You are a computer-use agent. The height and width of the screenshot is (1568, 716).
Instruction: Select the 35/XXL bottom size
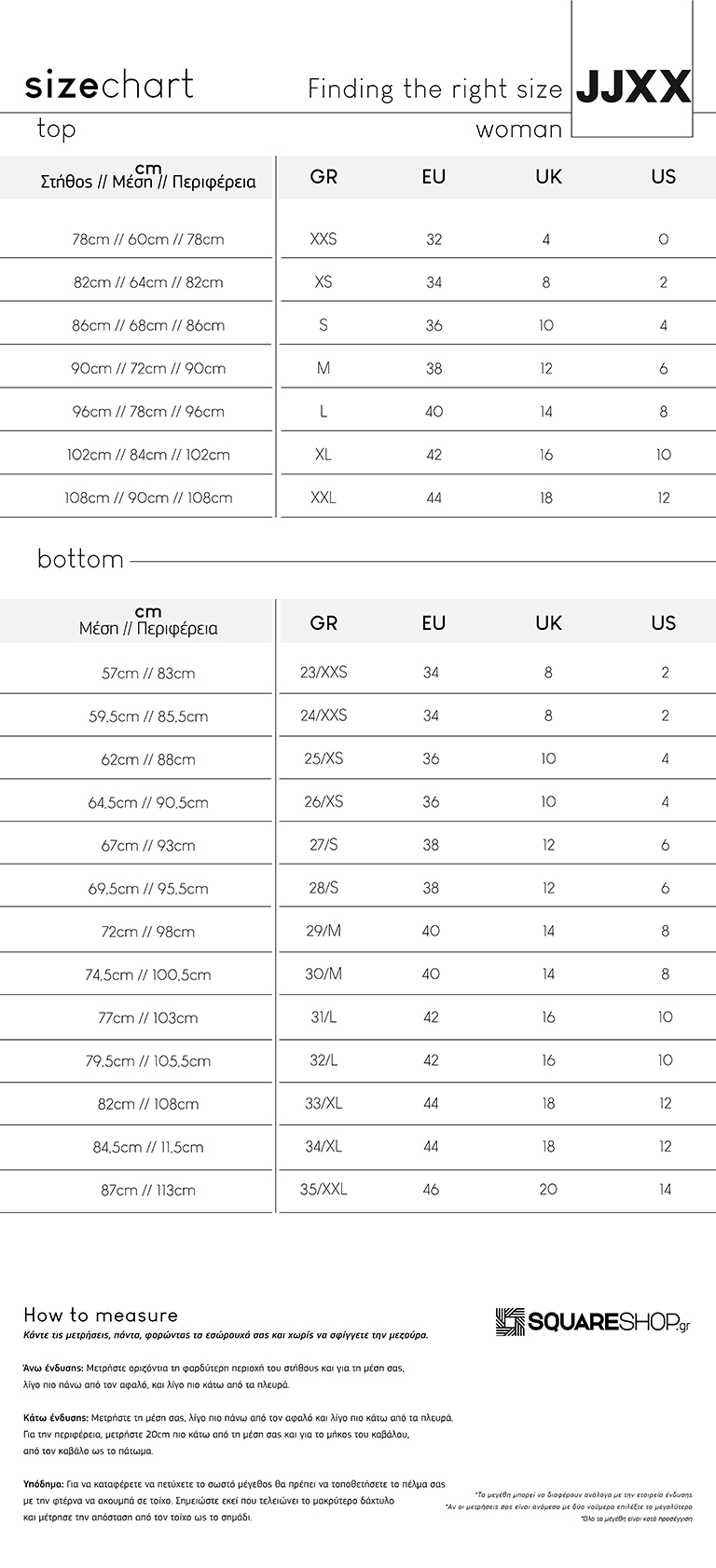point(324,1189)
